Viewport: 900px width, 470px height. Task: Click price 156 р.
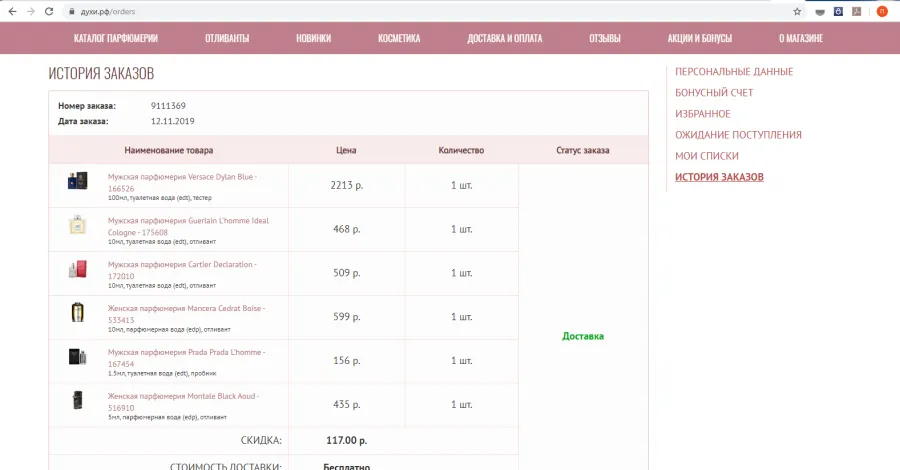pyautogui.click(x=347, y=360)
